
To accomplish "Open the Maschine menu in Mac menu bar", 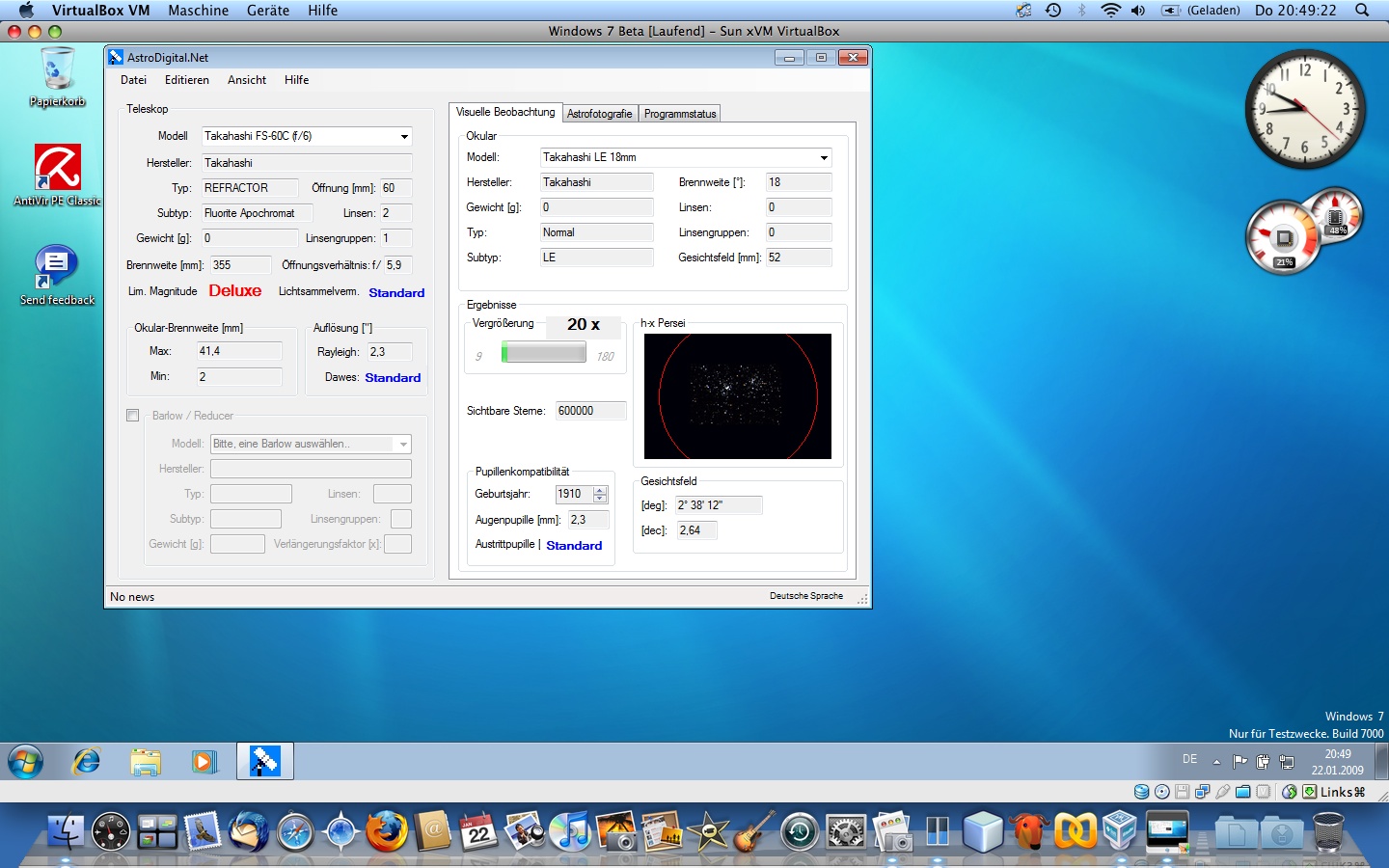I will coord(199,11).
